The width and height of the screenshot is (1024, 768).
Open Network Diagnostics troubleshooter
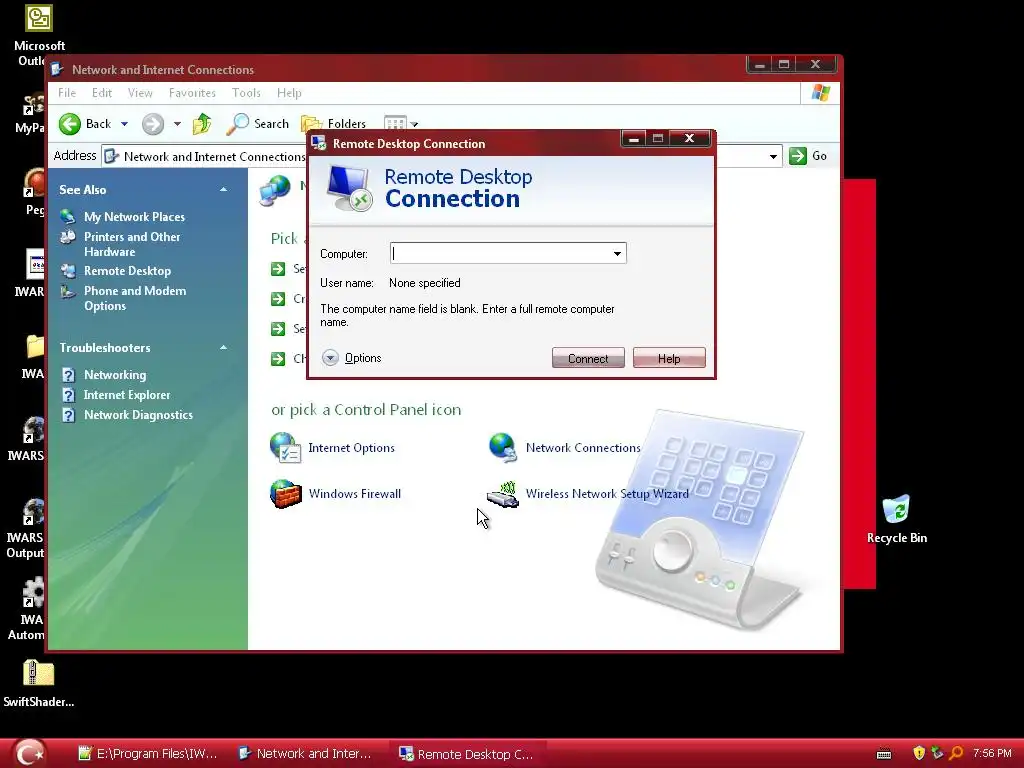tap(138, 415)
